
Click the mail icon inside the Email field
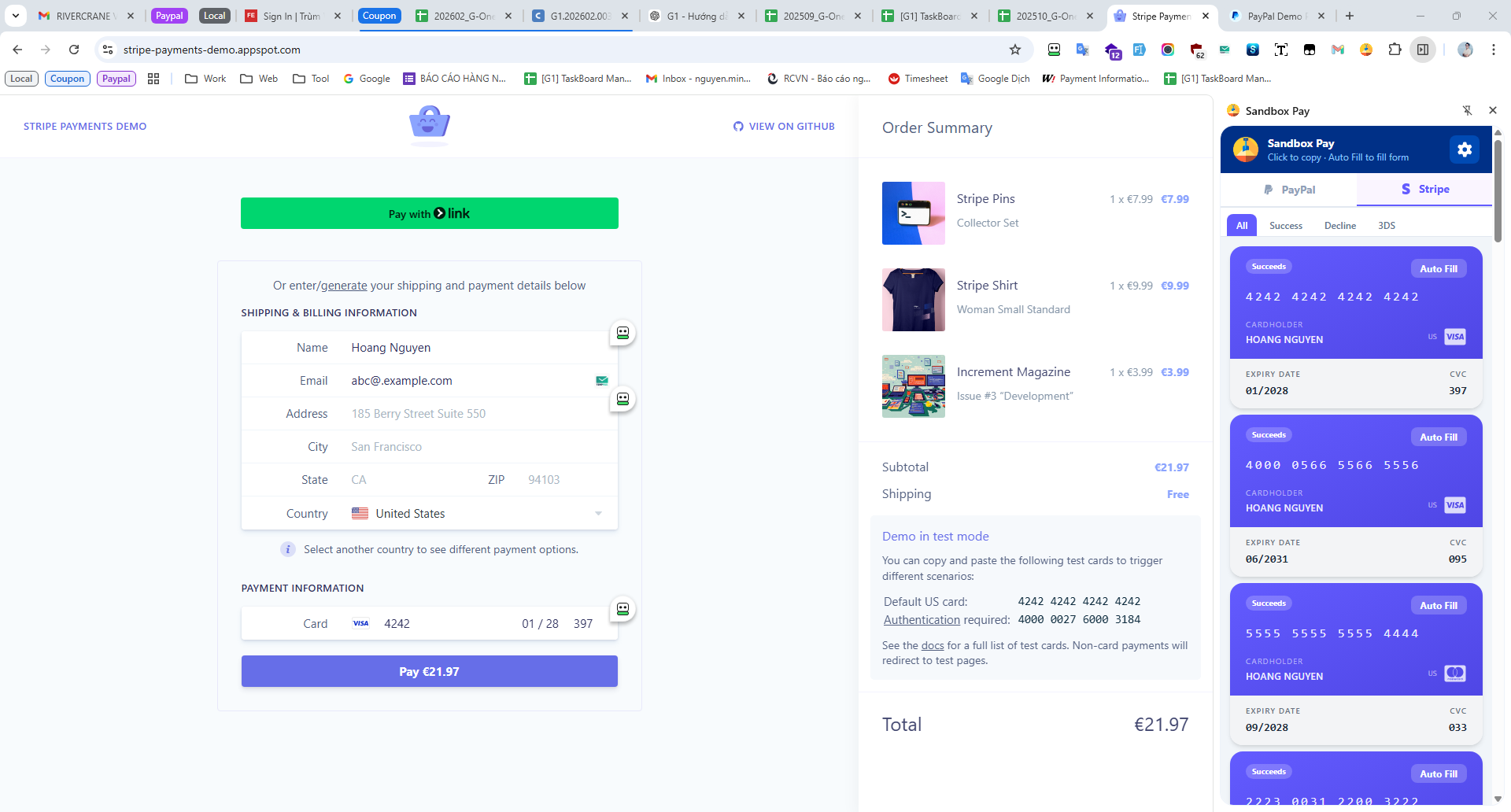pyautogui.click(x=602, y=381)
